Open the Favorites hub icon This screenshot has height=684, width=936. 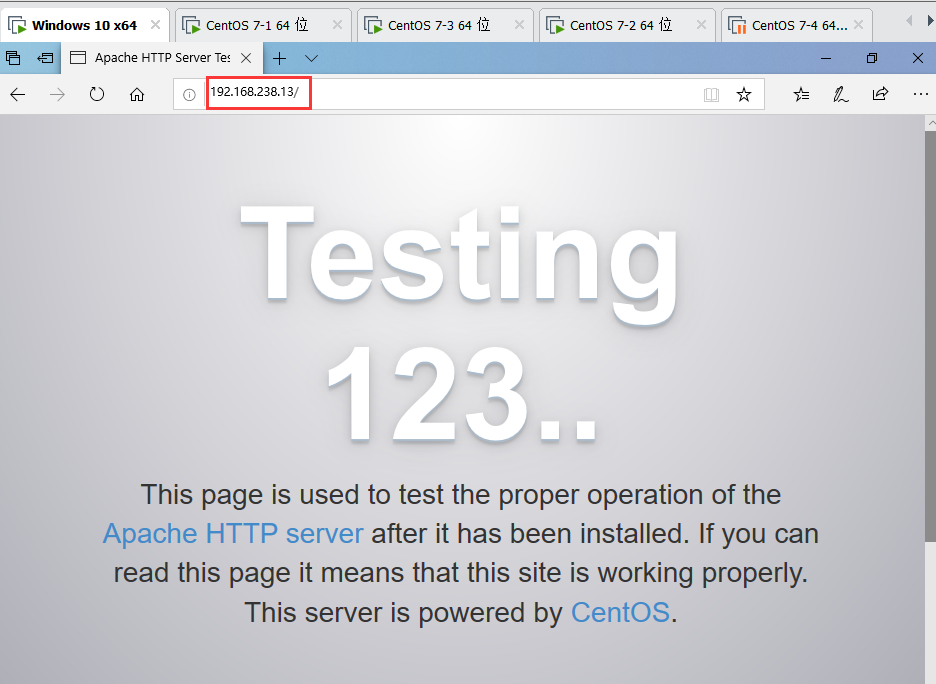801,94
